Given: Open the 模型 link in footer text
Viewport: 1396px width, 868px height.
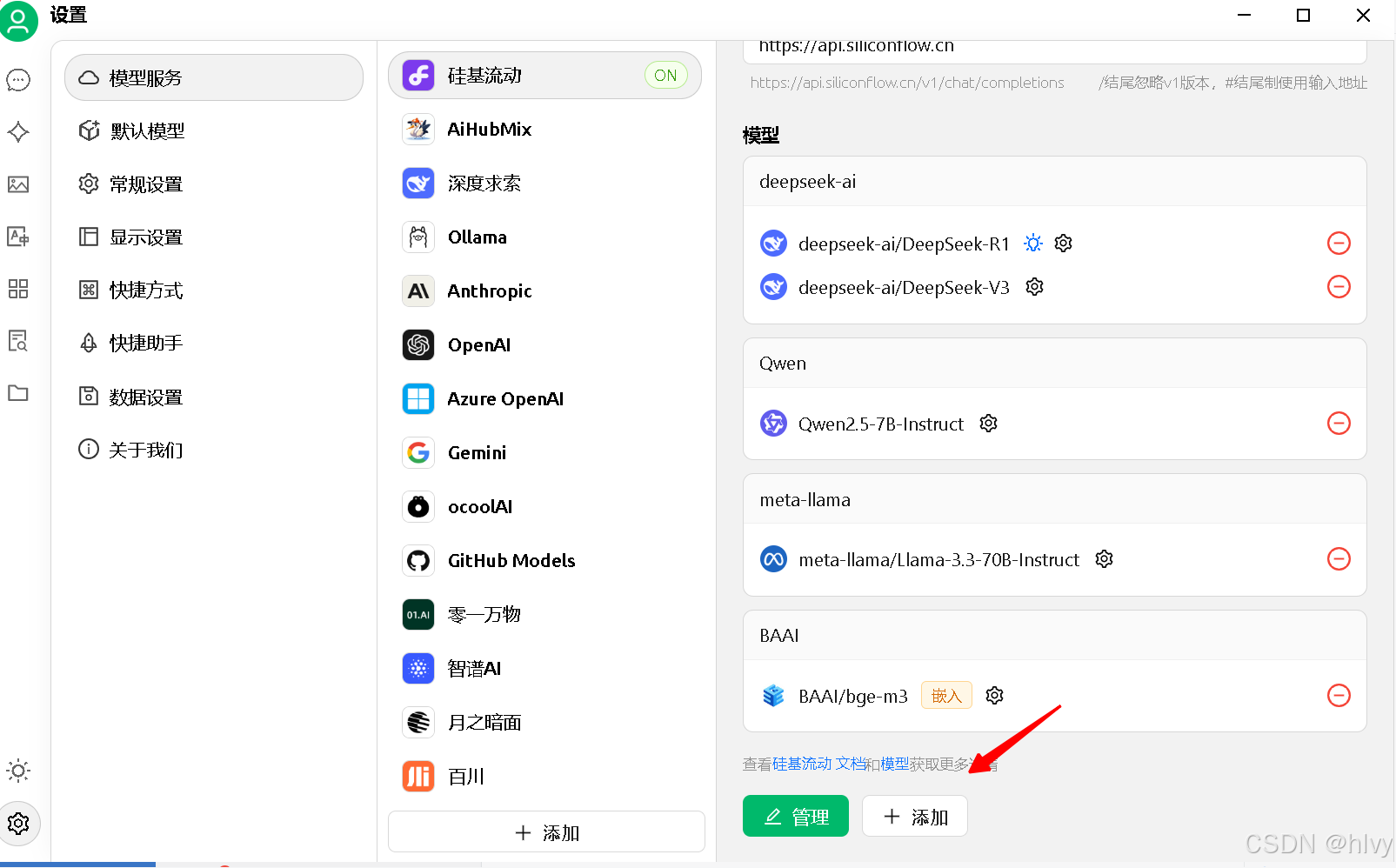Looking at the screenshot, I should tap(894, 765).
